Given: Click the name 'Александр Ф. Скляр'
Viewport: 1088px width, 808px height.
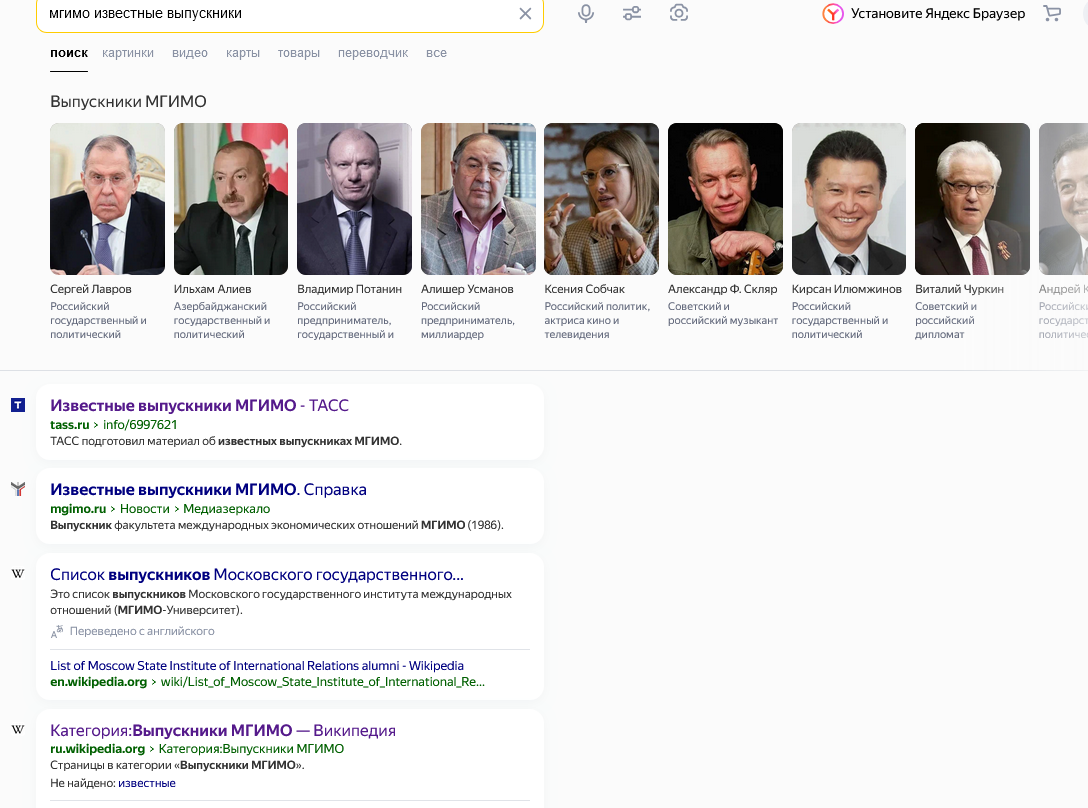Looking at the screenshot, I should pyautogui.click(x=722, y=289).
